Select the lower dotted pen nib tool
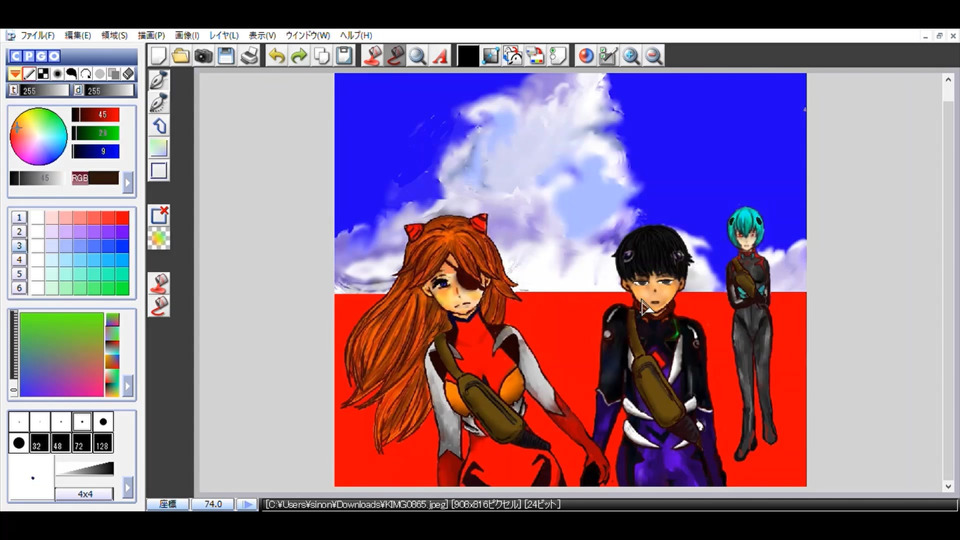 159,102
